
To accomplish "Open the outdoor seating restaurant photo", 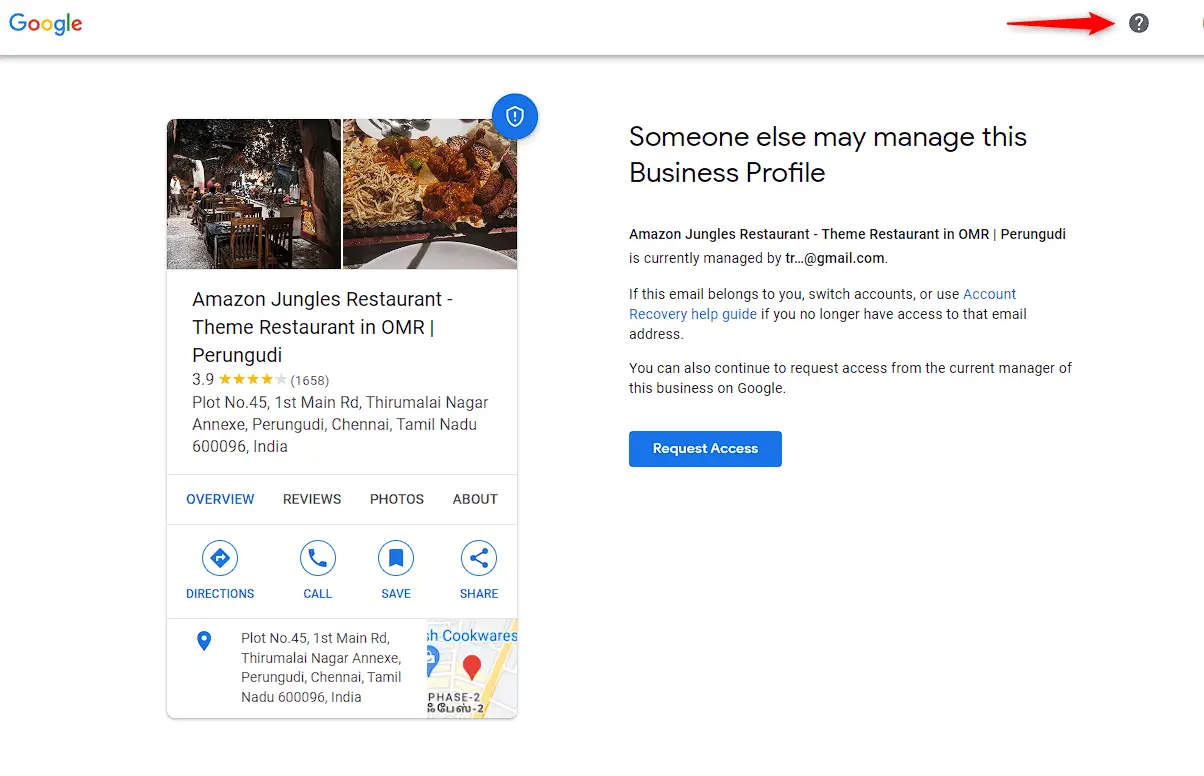I will click(x=253, y=194).
